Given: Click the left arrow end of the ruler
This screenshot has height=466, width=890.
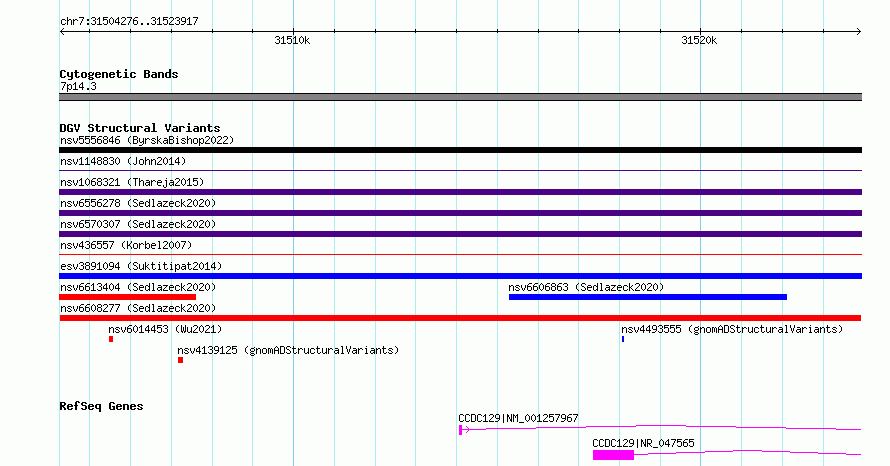Looking at the screenshot, I should [x=62, y=32].
